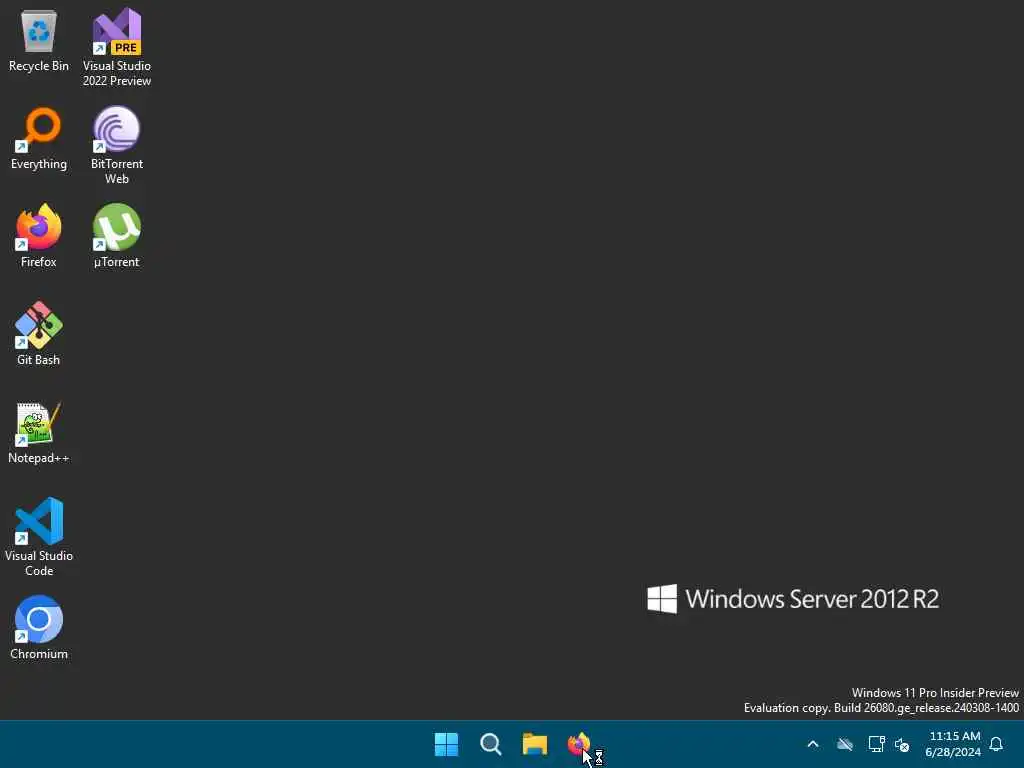Open Firefox from the taskbar
Viewport: 1024px width, 768px height.
[579, 744]
